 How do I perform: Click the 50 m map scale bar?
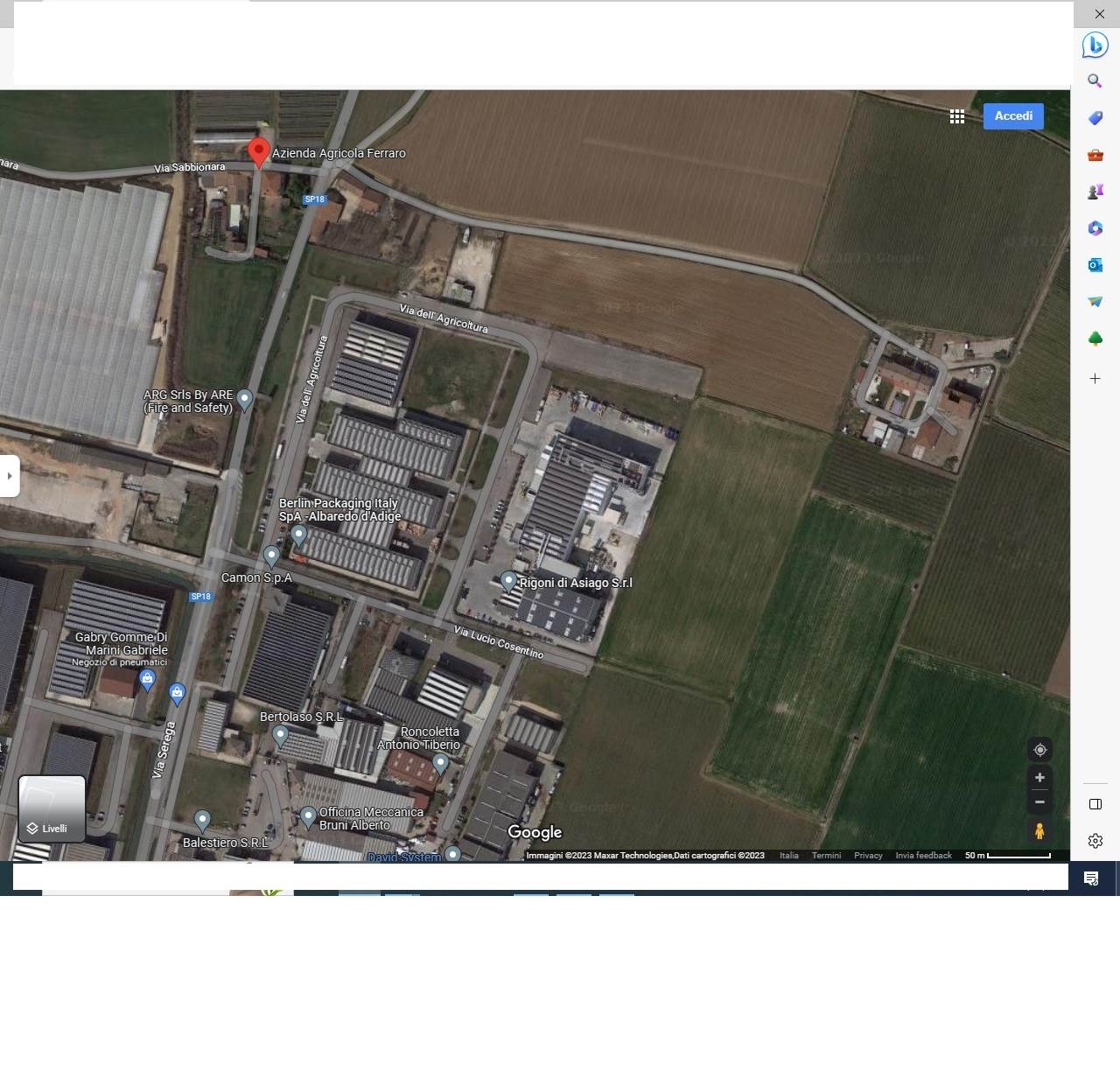1008,856
